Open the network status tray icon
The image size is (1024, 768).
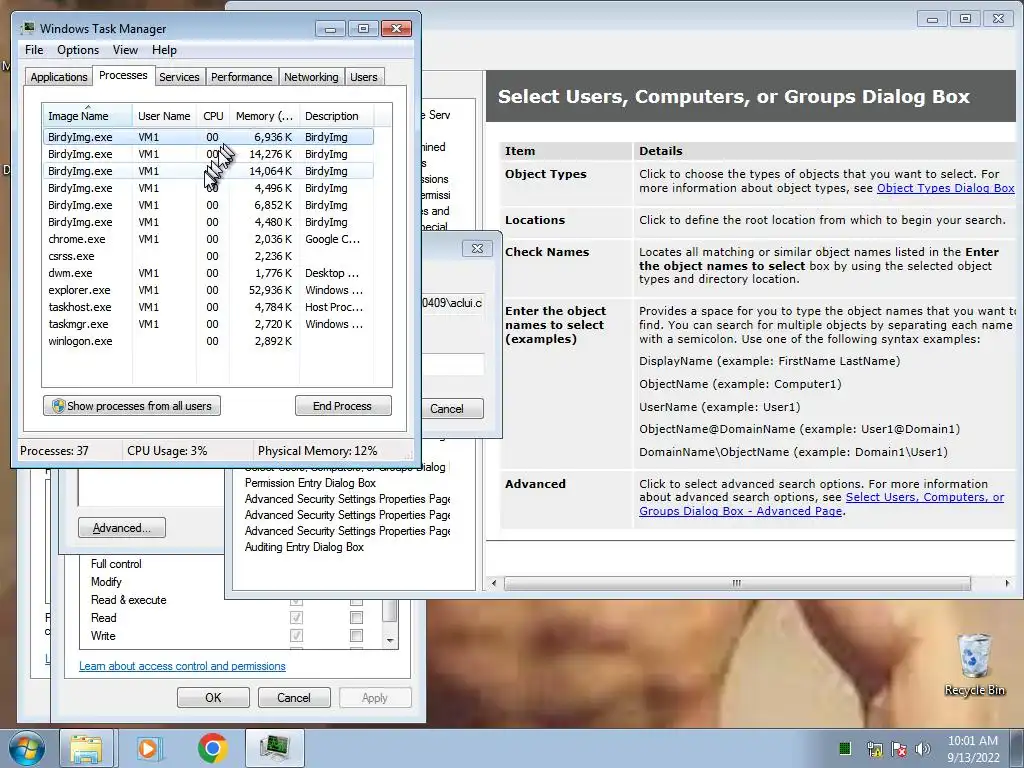tap(874, 749)
